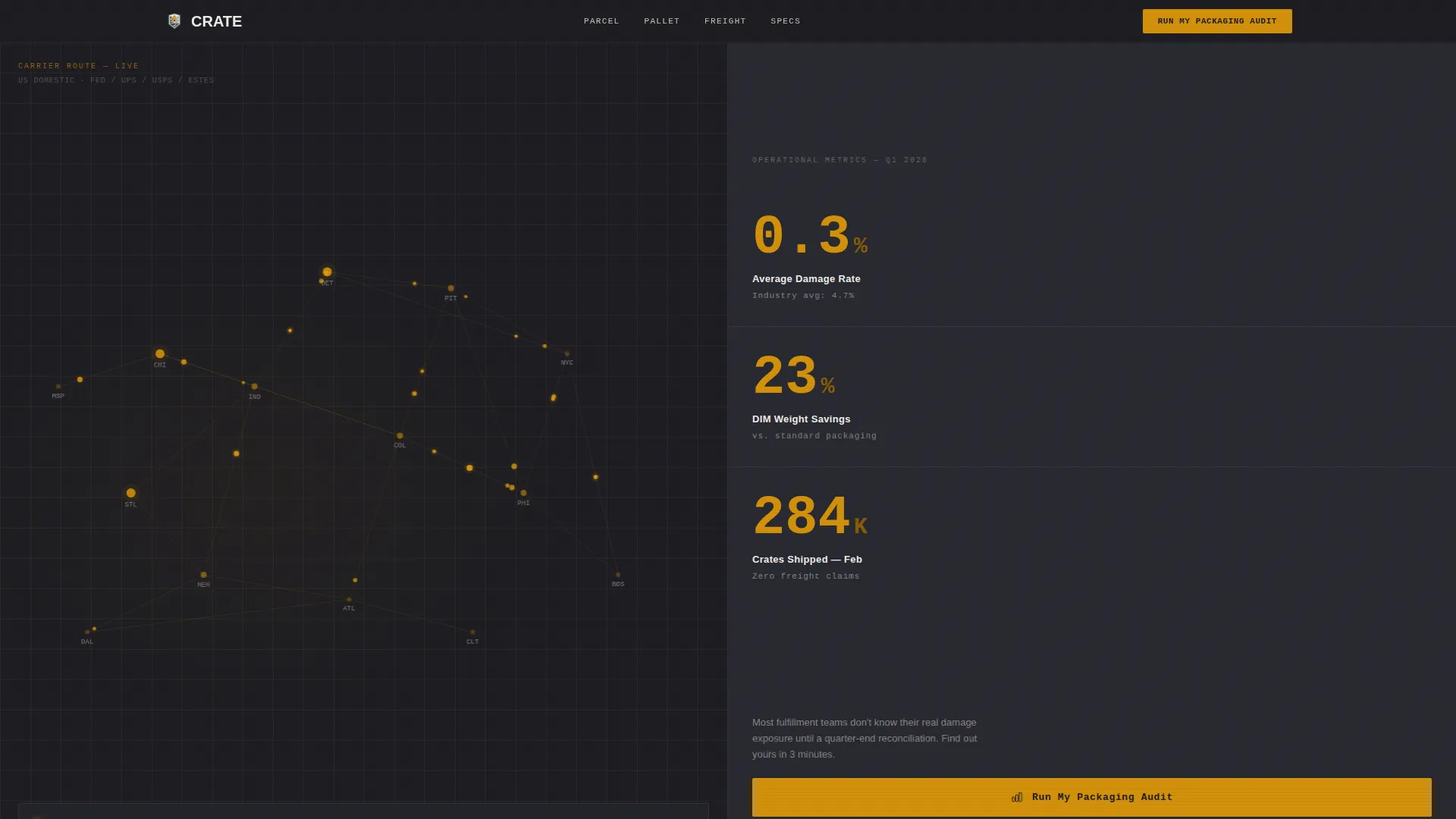Click the CRATE shield logo icon
The width and height of the screenshot is (1456, 819).
point(174,21)
